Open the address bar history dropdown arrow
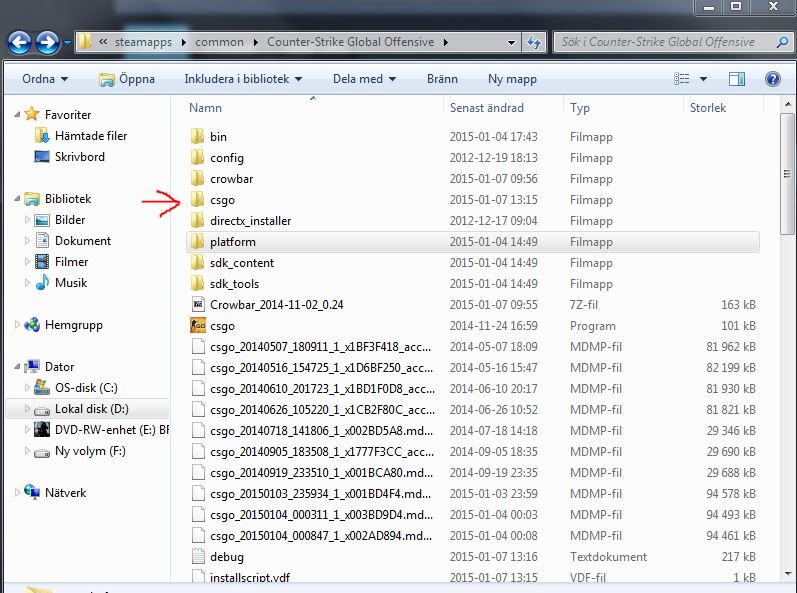The image size is (797, 593). click(511, 43)
